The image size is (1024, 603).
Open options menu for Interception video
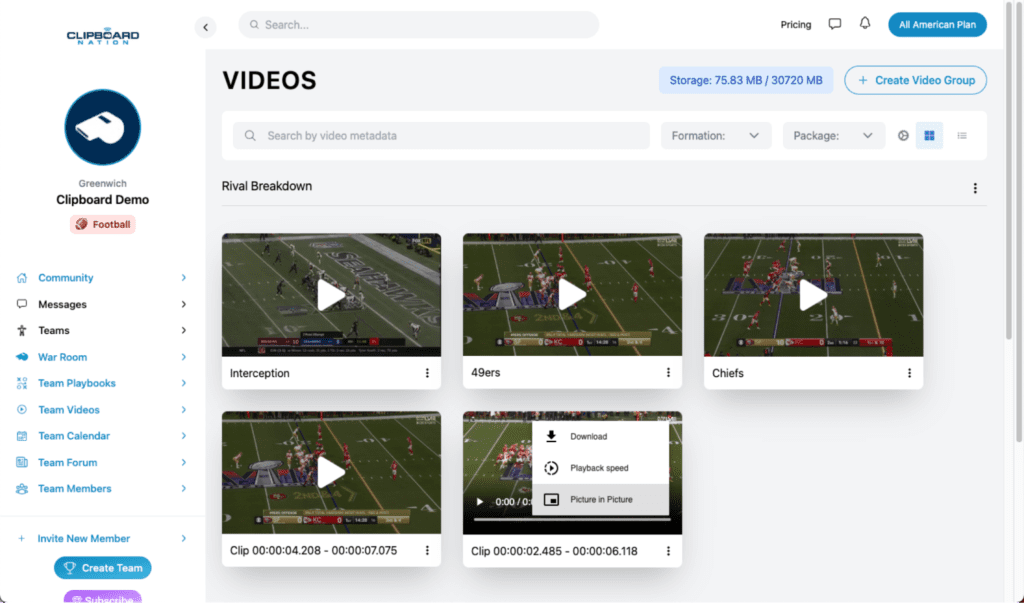[427, 373]
